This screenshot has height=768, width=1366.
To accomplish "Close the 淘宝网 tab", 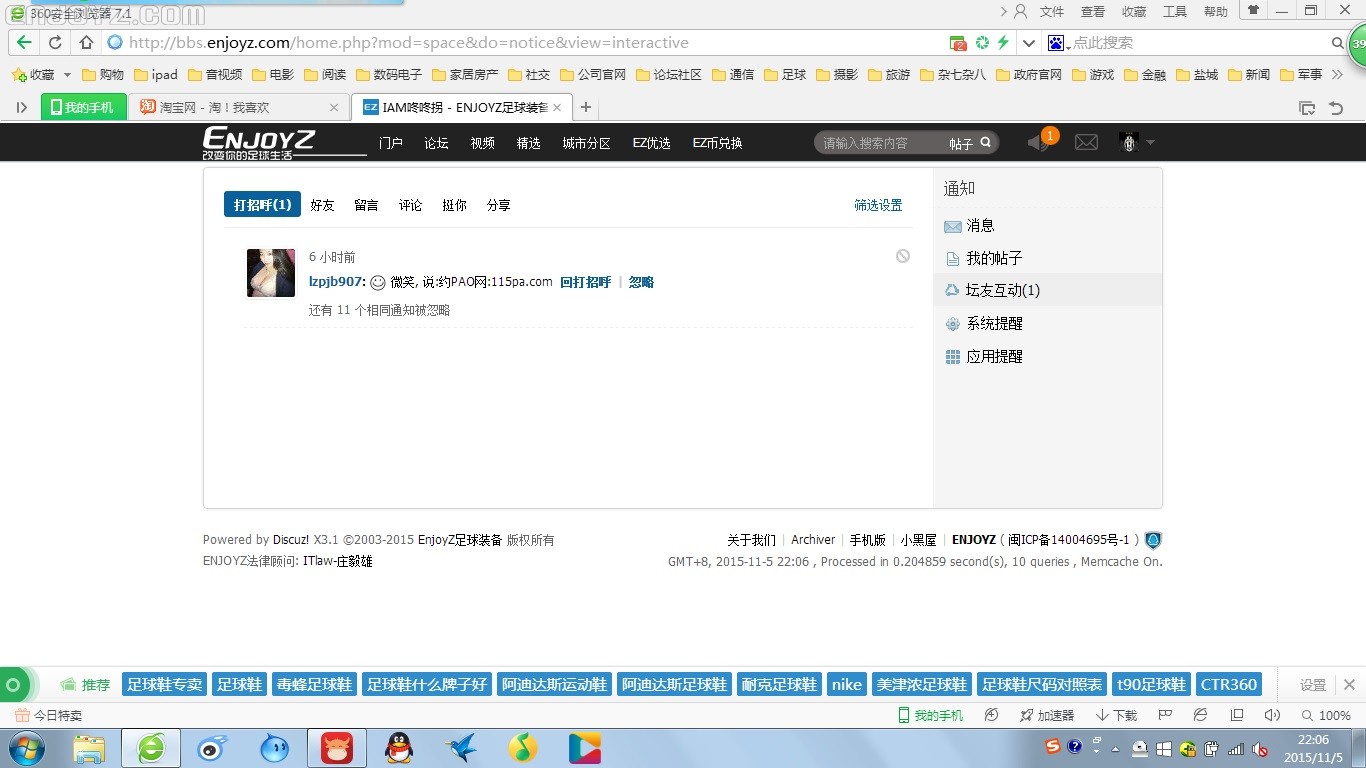I will [x=334, y=107].
